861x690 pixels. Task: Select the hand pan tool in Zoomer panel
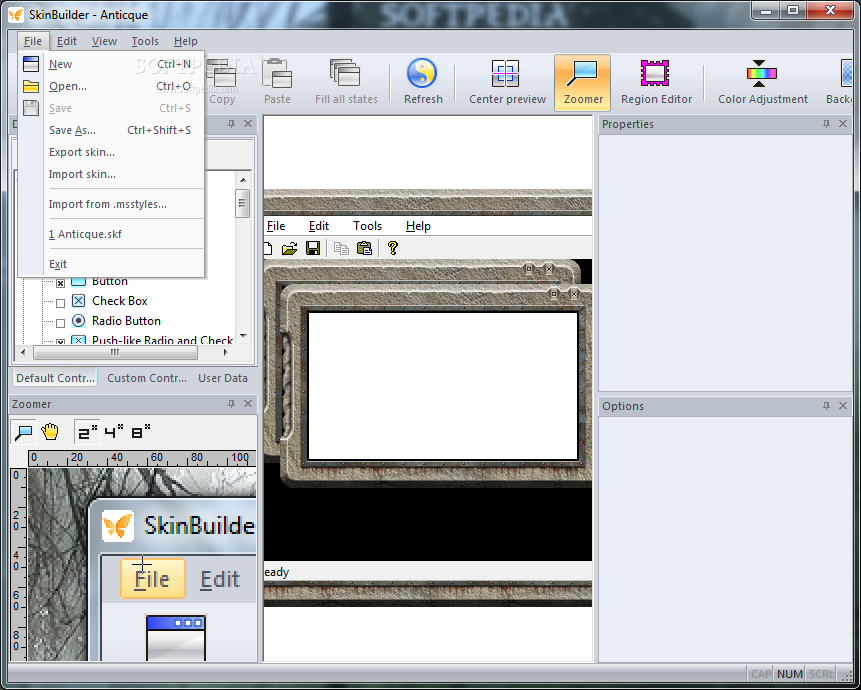pos(49,432)
